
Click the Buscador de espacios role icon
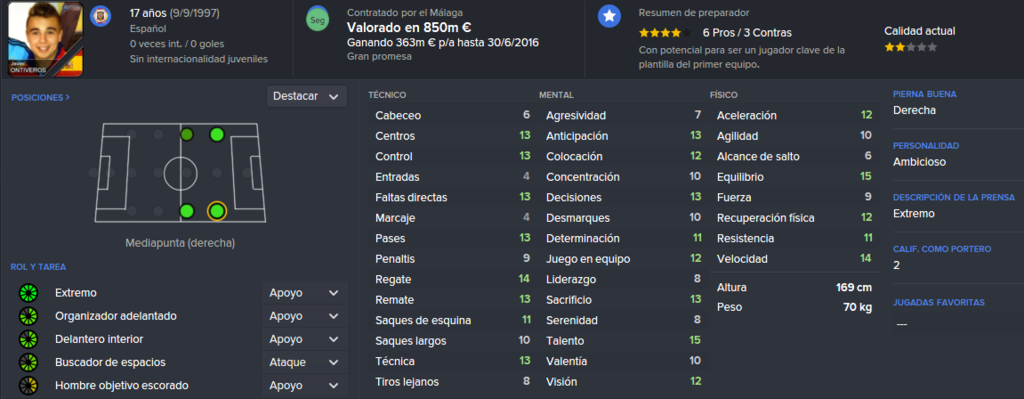click(29, 362)
